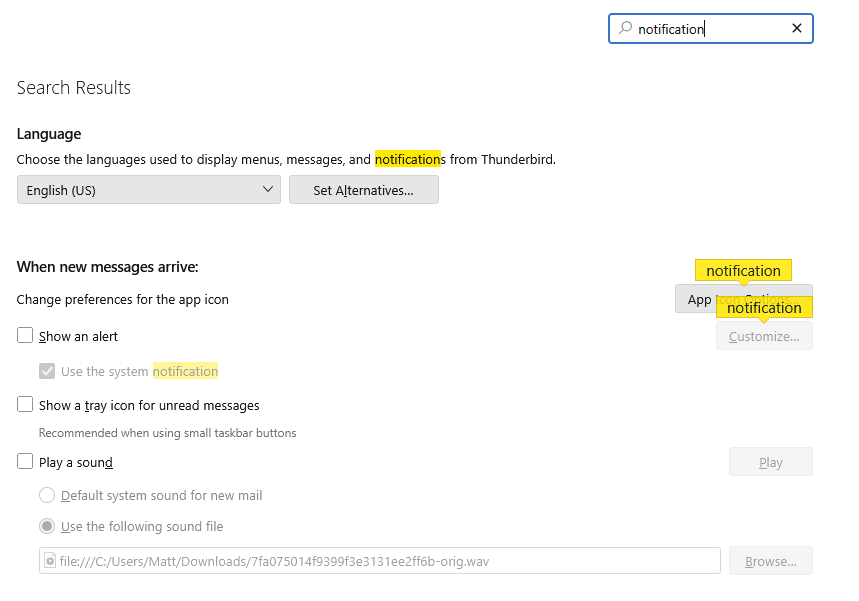859x601 pixels.
Task: Tick the Play a sound checkbox
Action: click(26, 462)
